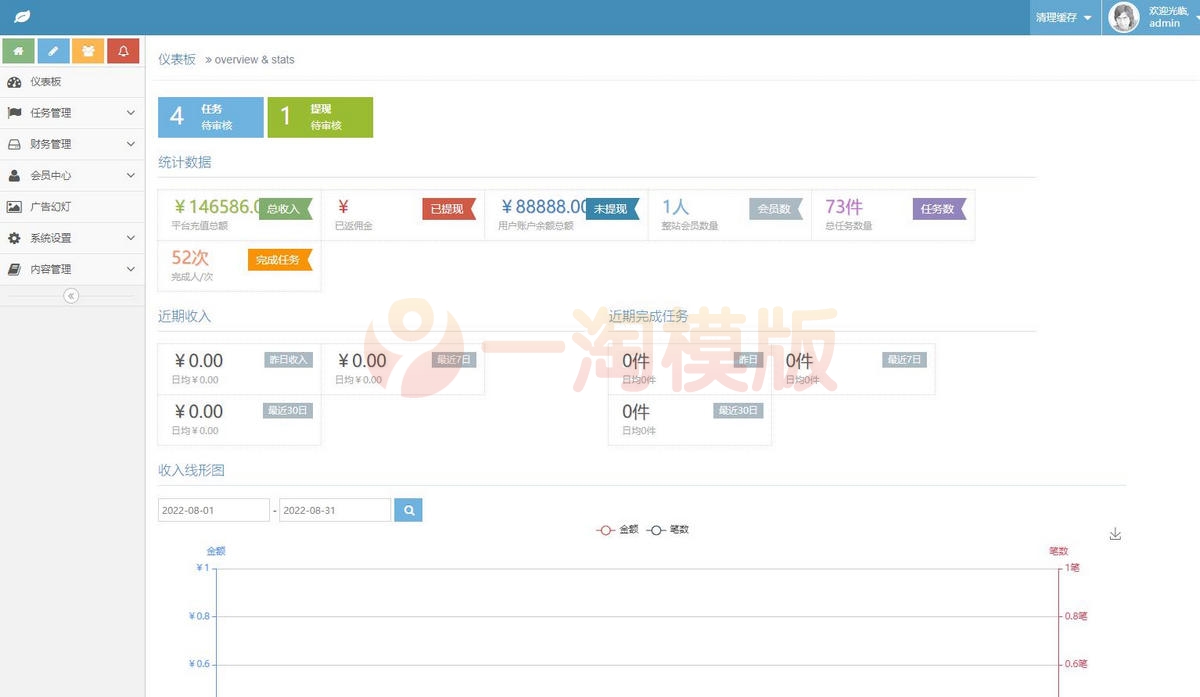Toggle the 金额 series in chart legend
This screenshot has height=697, width=1200.
pos(617,529)
